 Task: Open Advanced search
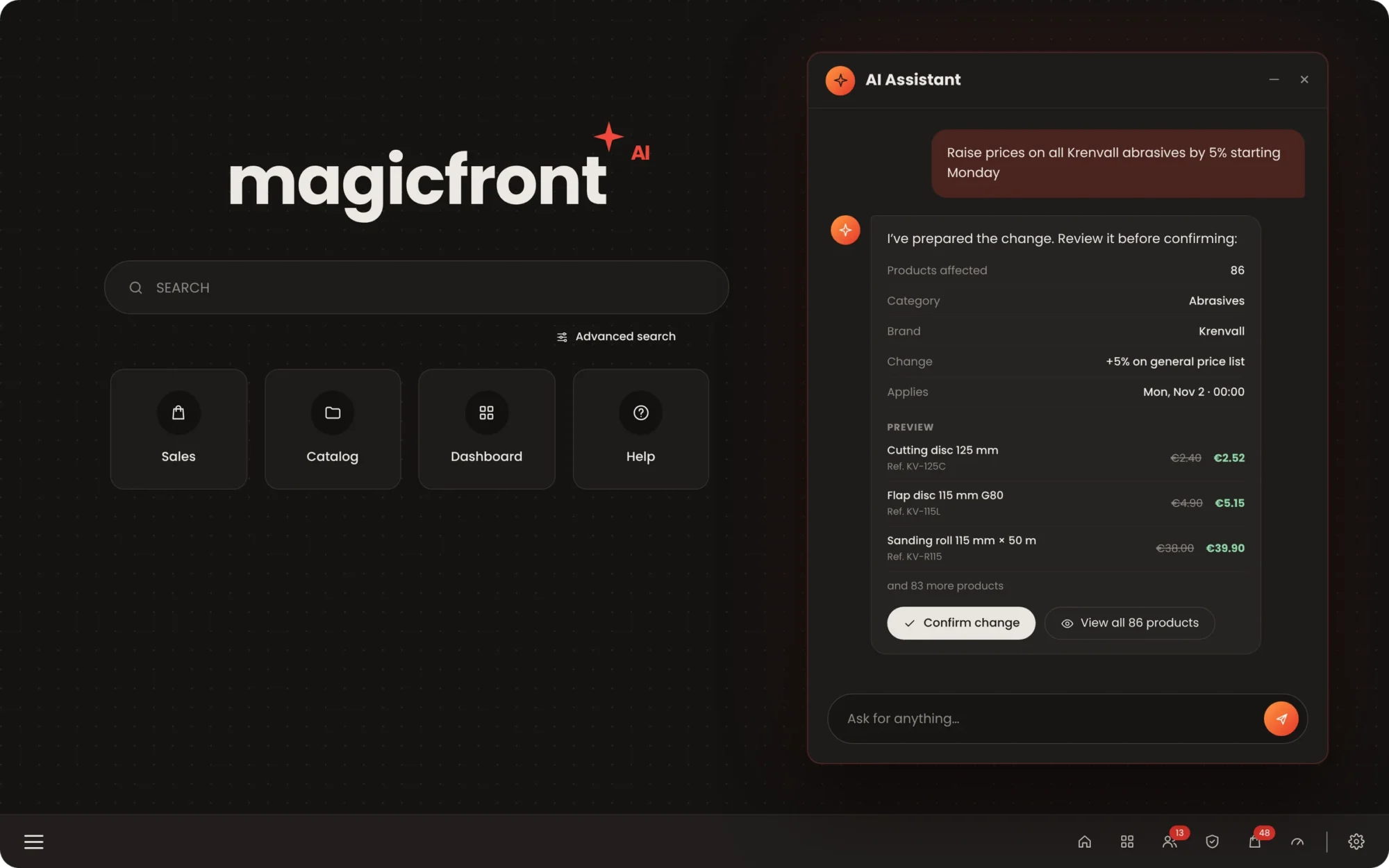click(x=616, y=336)
